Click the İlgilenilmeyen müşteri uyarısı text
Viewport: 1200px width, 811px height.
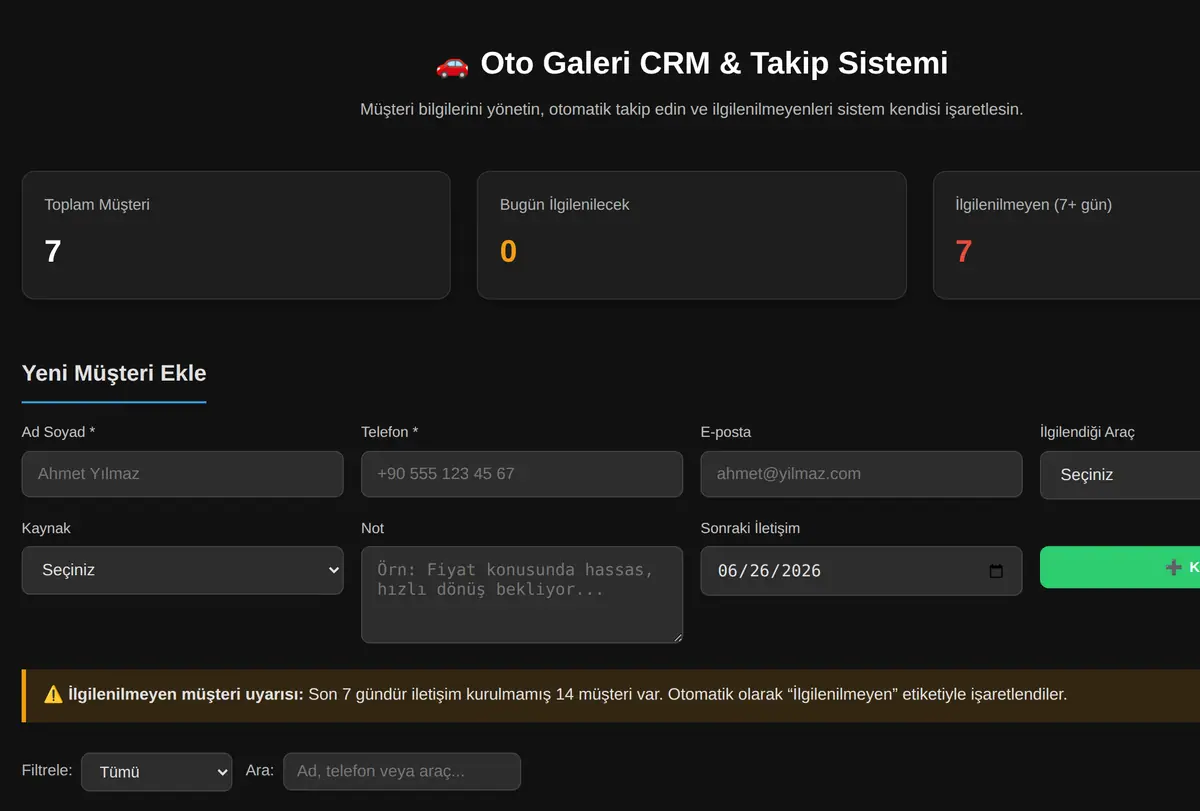(186, 694)
